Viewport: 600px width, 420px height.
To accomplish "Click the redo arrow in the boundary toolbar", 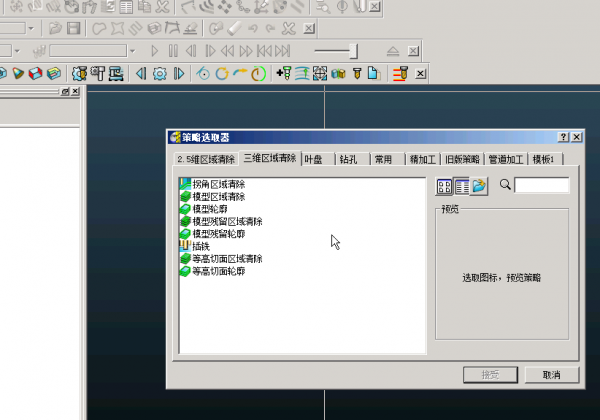I will tap(271, 28).
